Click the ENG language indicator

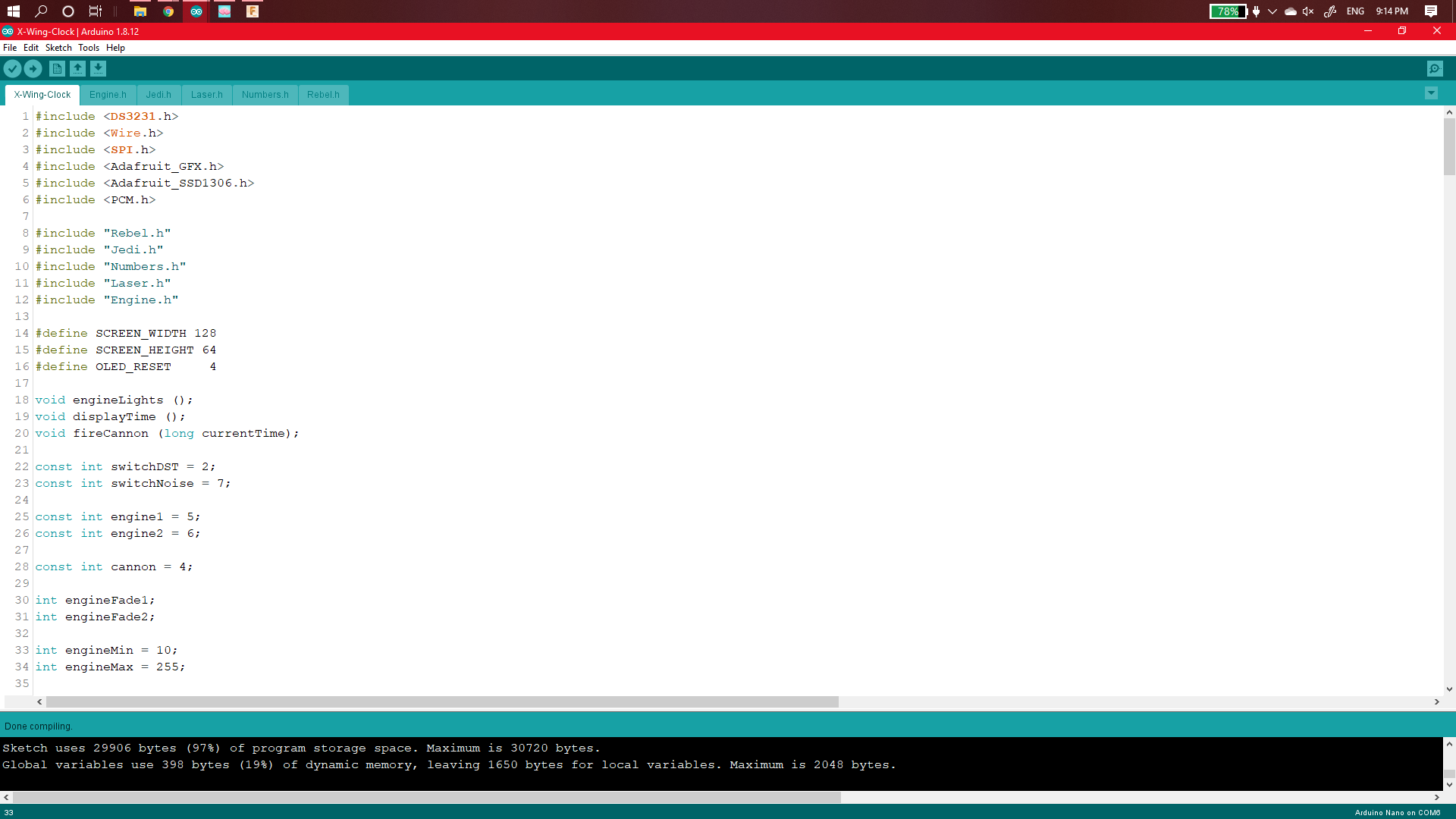click(x=1354, y=11)
